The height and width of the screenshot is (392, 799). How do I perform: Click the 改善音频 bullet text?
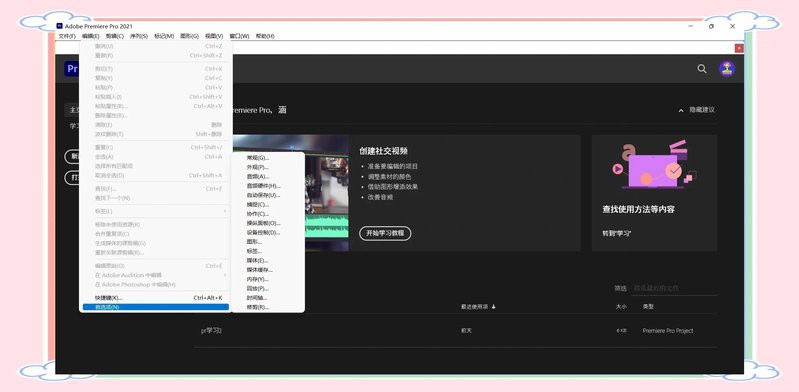[x=380, y=197]
